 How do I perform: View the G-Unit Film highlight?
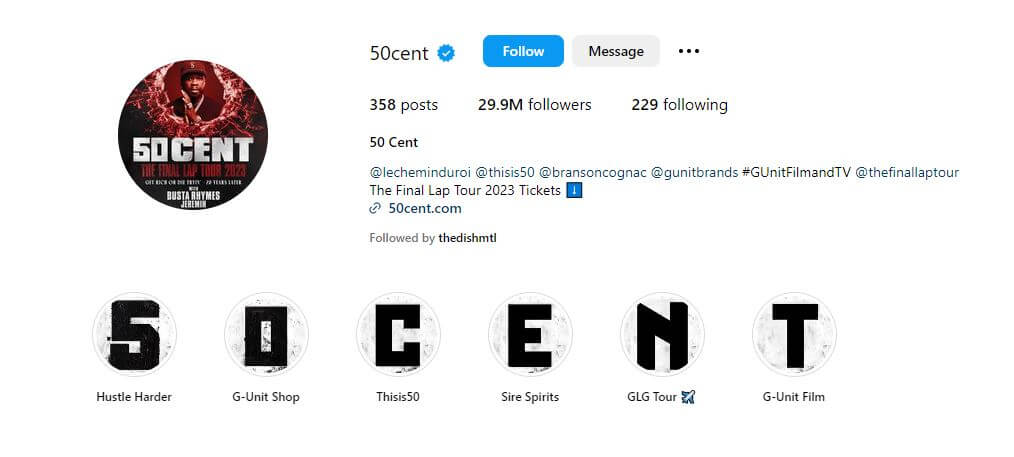pos(793,334)
